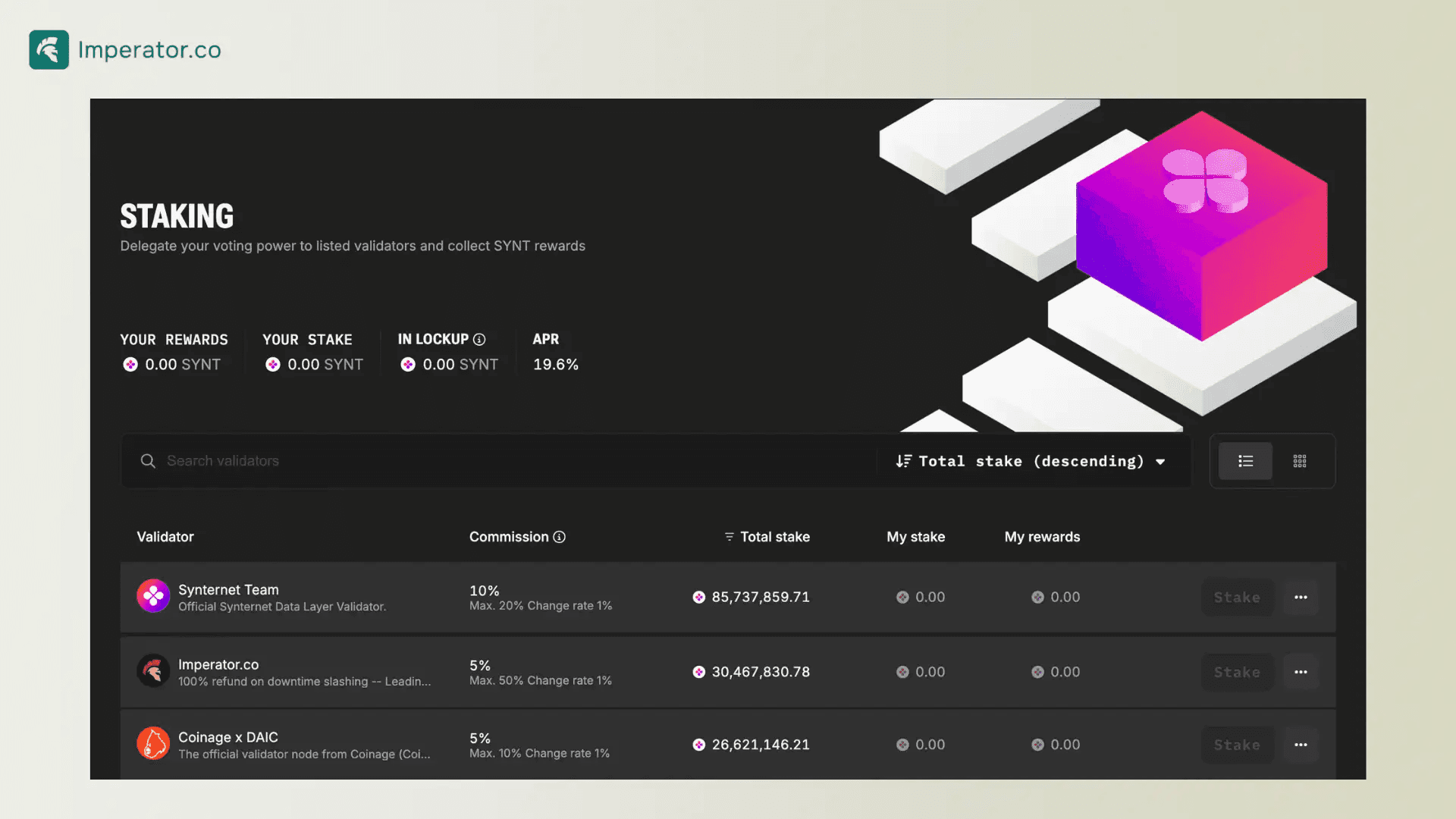1456x819 pixels.
Task: Click the In Lockup 0.00 SYNT value
Action: 460,365
